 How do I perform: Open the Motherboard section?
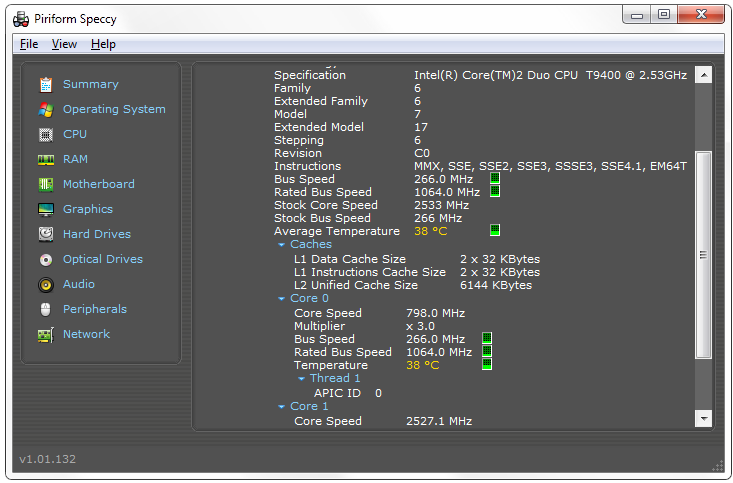pyautogui.click(x=99, y=184)
